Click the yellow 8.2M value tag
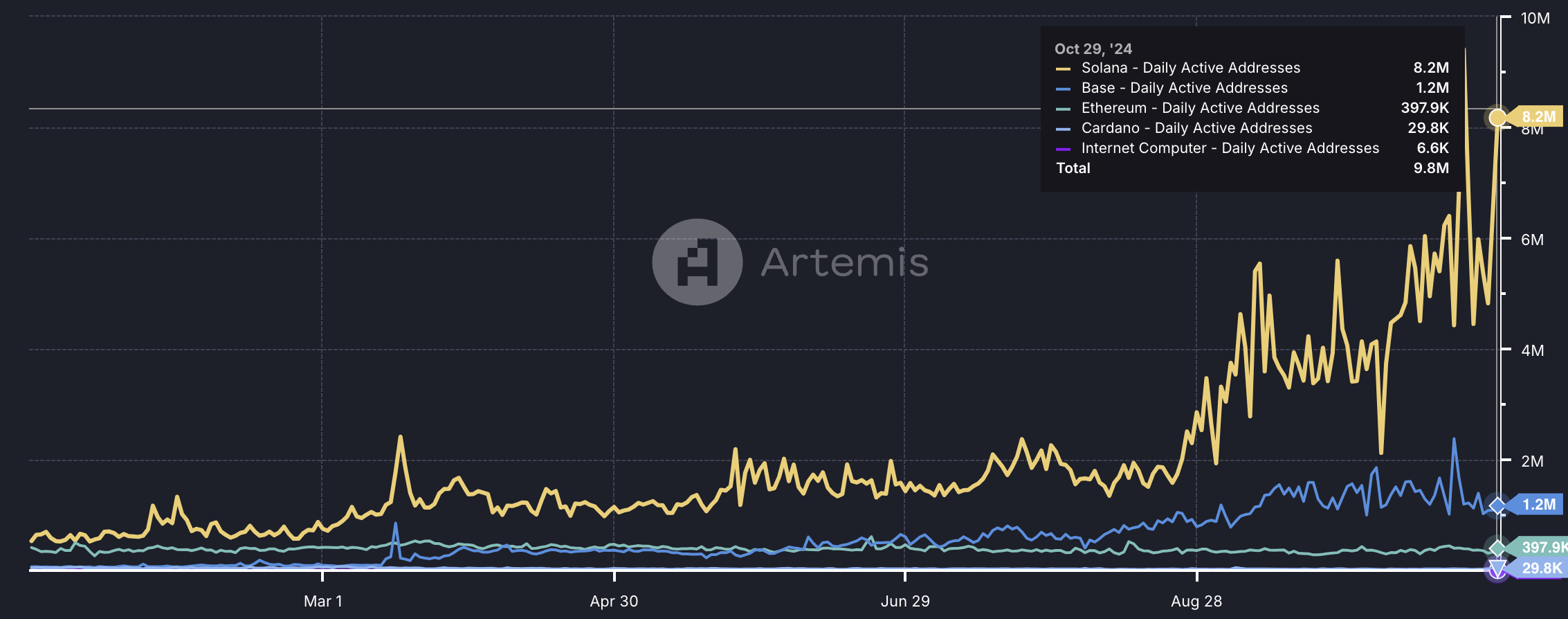The width and height of the screenshot is (1568, 619). (1538, 116)
